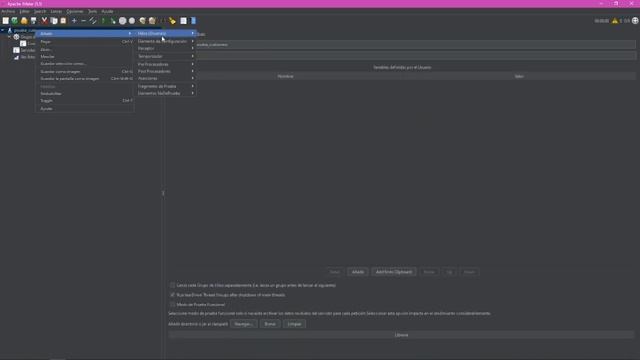Screen dimensions: 640x360
Task: Click the Clear All results toolbar icon
Action: (152, 20)
